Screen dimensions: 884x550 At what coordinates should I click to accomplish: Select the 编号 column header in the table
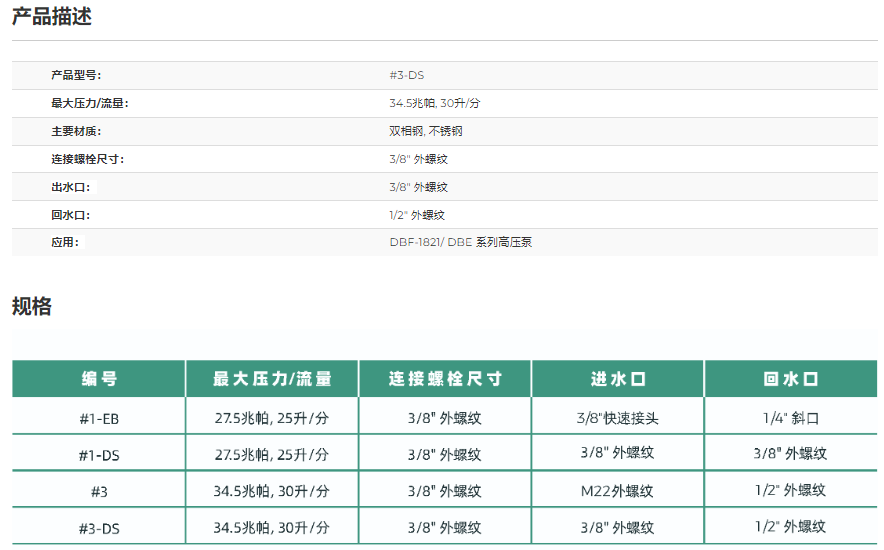pyautogui.click(x=99, y=379)
